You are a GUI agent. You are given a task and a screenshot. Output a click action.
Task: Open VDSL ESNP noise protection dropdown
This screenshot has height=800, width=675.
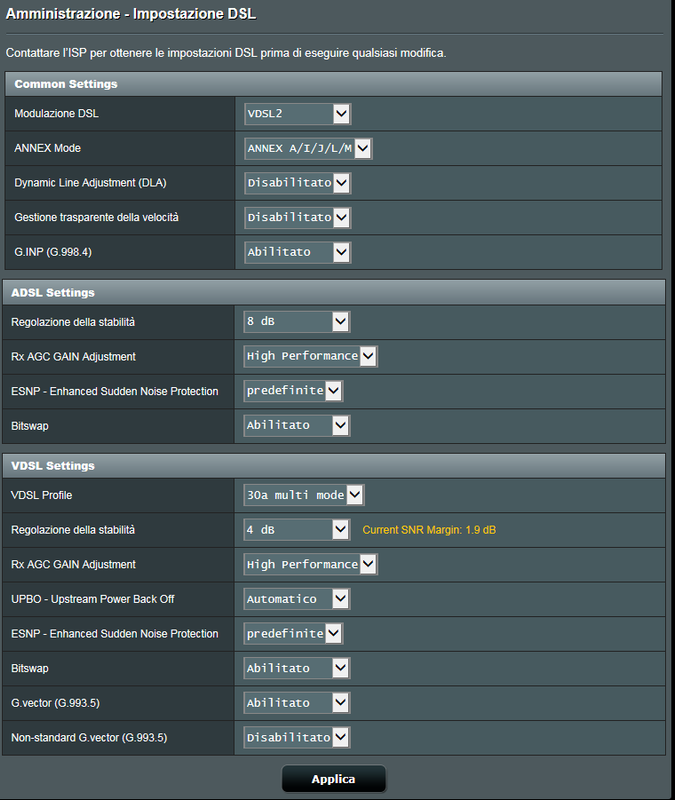pyautogui.click(x=293, y=634)
